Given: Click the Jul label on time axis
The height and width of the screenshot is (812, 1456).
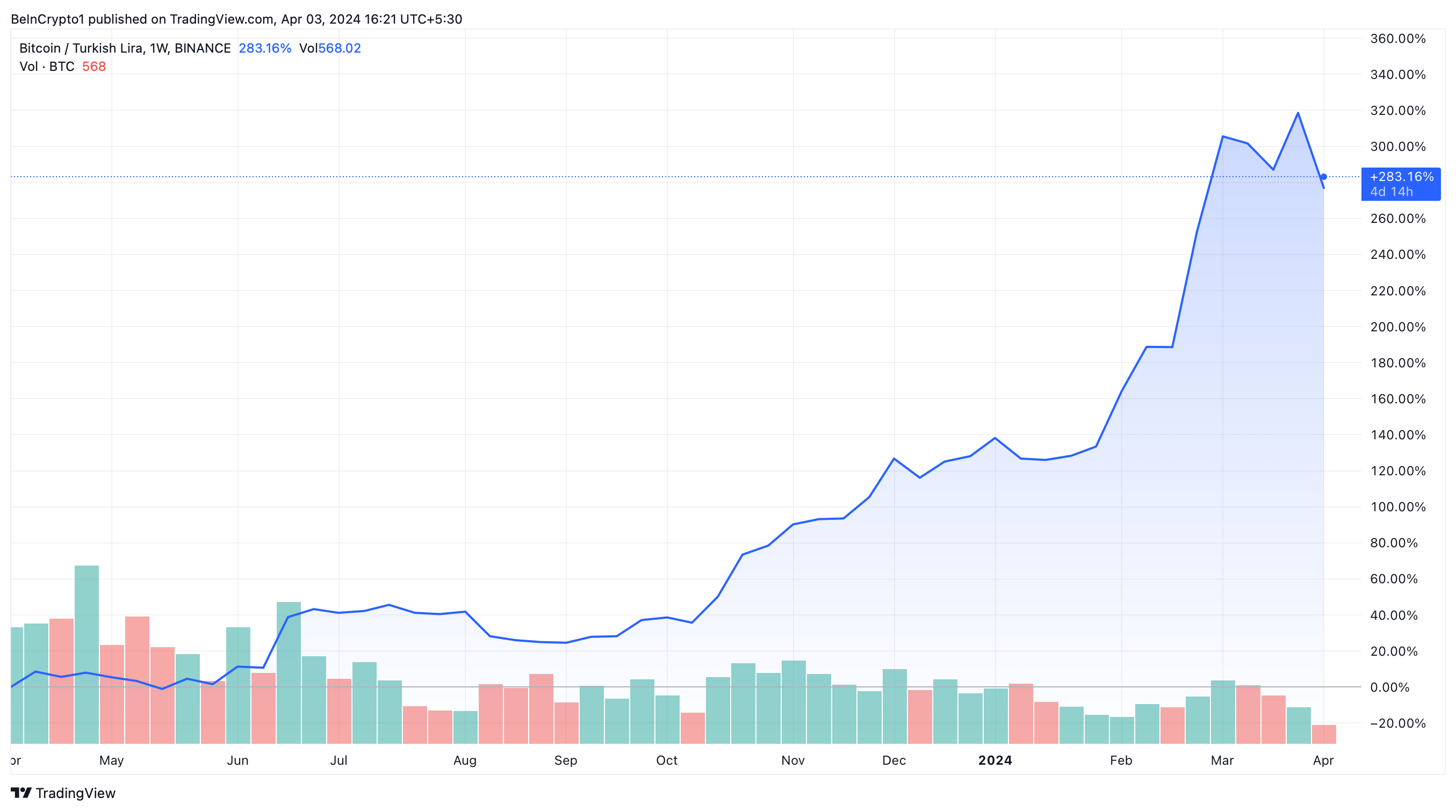Looking at the screenshot, I should 338,760.
